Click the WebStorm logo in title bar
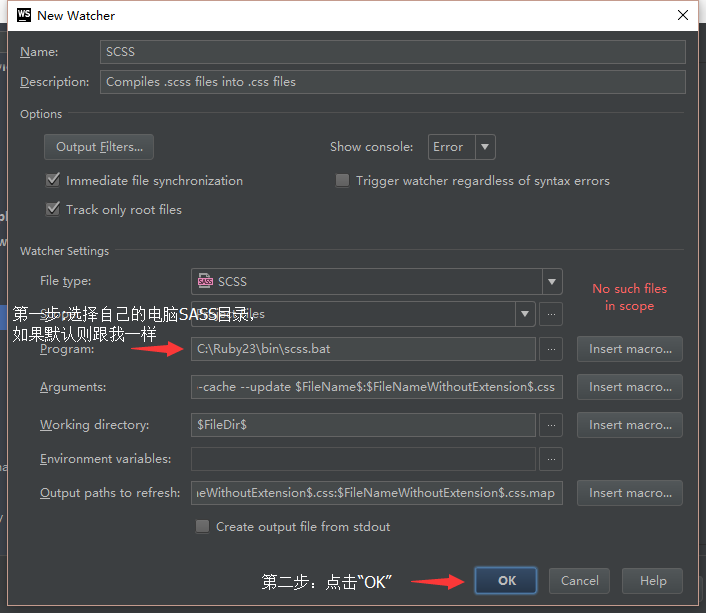The width and height of the screenshot is (706, 613). click(23, 15)
